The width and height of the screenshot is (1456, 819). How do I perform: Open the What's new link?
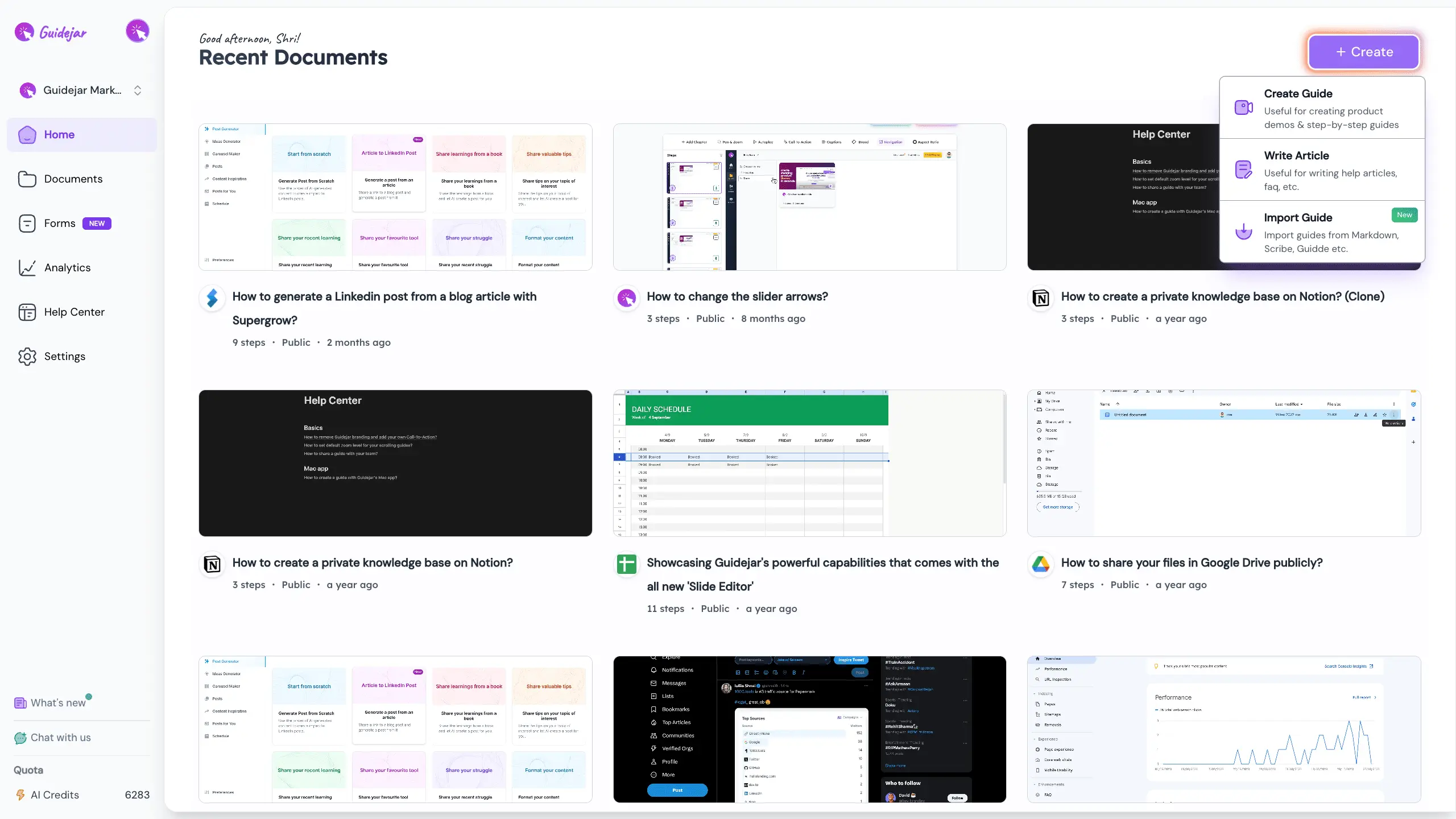coord(58,703)
